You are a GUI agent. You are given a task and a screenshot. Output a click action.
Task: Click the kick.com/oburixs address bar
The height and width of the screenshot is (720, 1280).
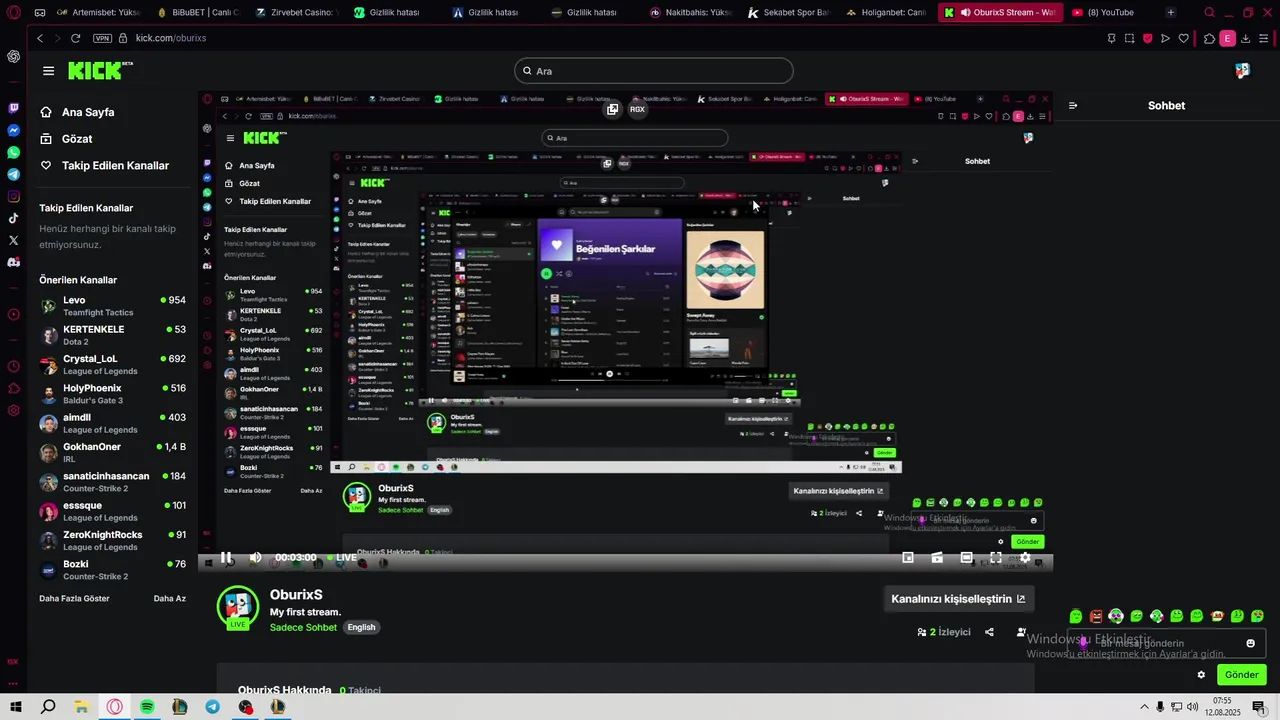(x=171, y=38)
